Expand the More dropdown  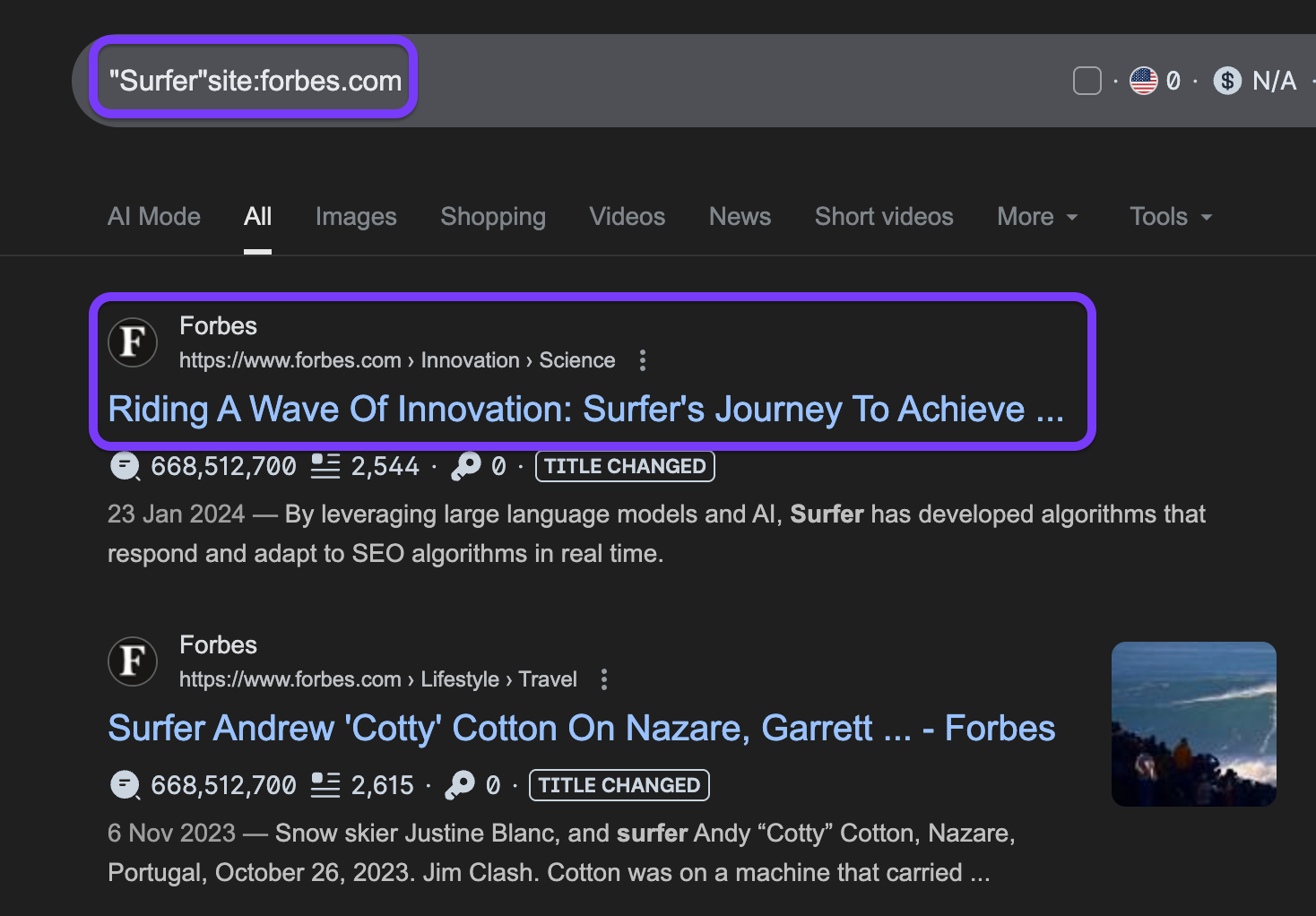[1037, 217]
